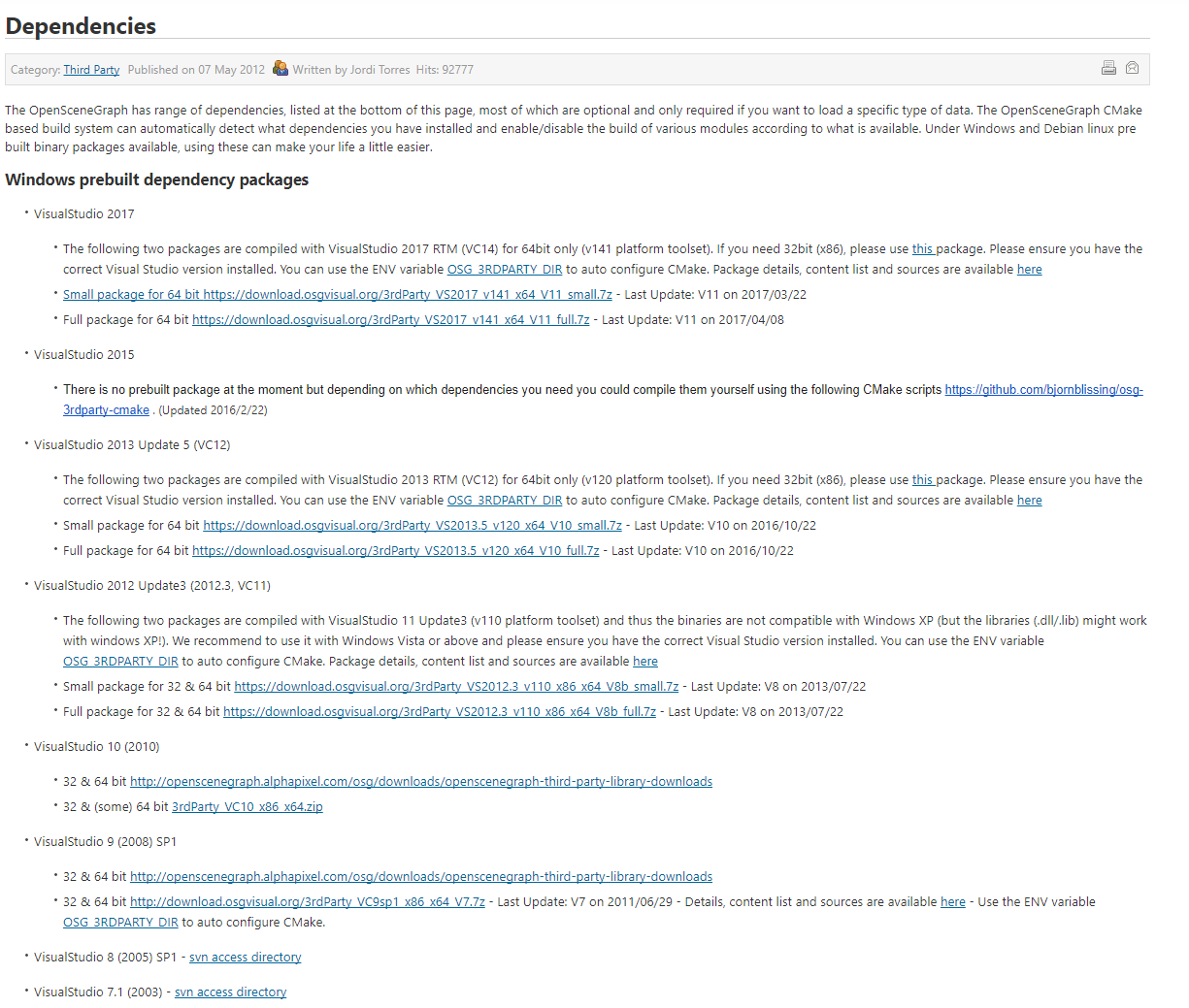Screen dimensions: 1189x1008
Task: Open the Third Party category link
Action: [x=91, y=70]
